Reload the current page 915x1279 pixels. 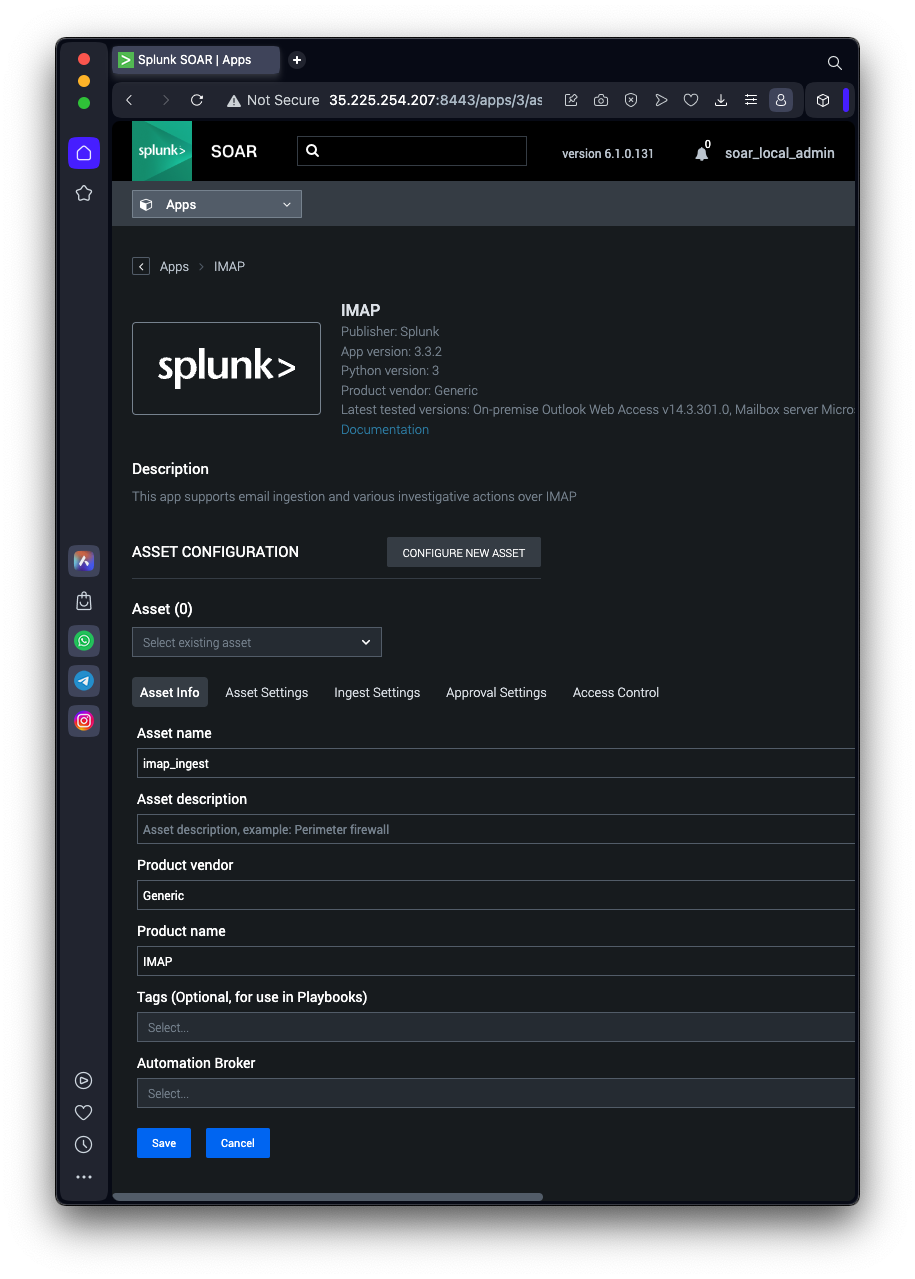[x=197, y=100]
